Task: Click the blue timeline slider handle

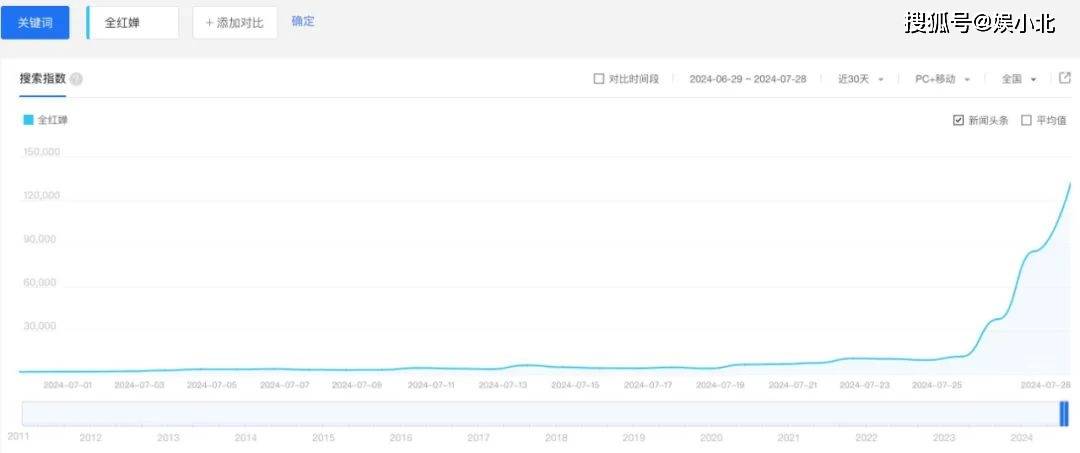Action: (1064, 413)
